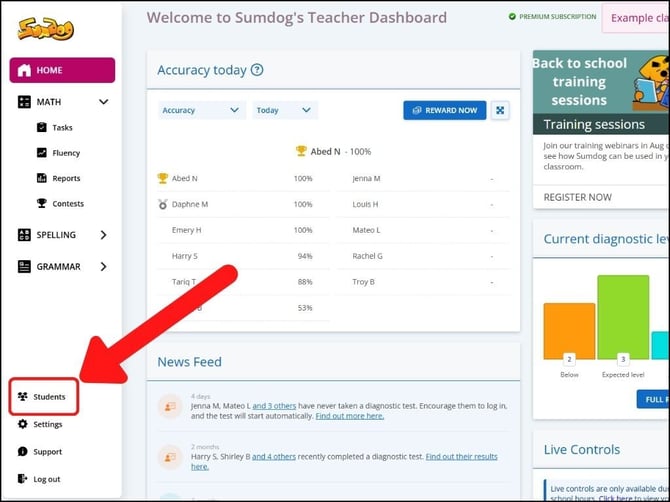Open Fluency under Math
Viewport: 670px width, 502px height.
click(x=66, y=153)
